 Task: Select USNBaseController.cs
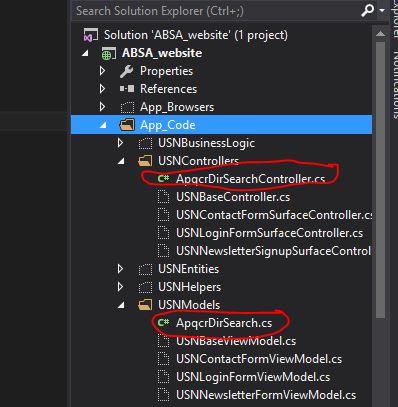click(233, 197)
